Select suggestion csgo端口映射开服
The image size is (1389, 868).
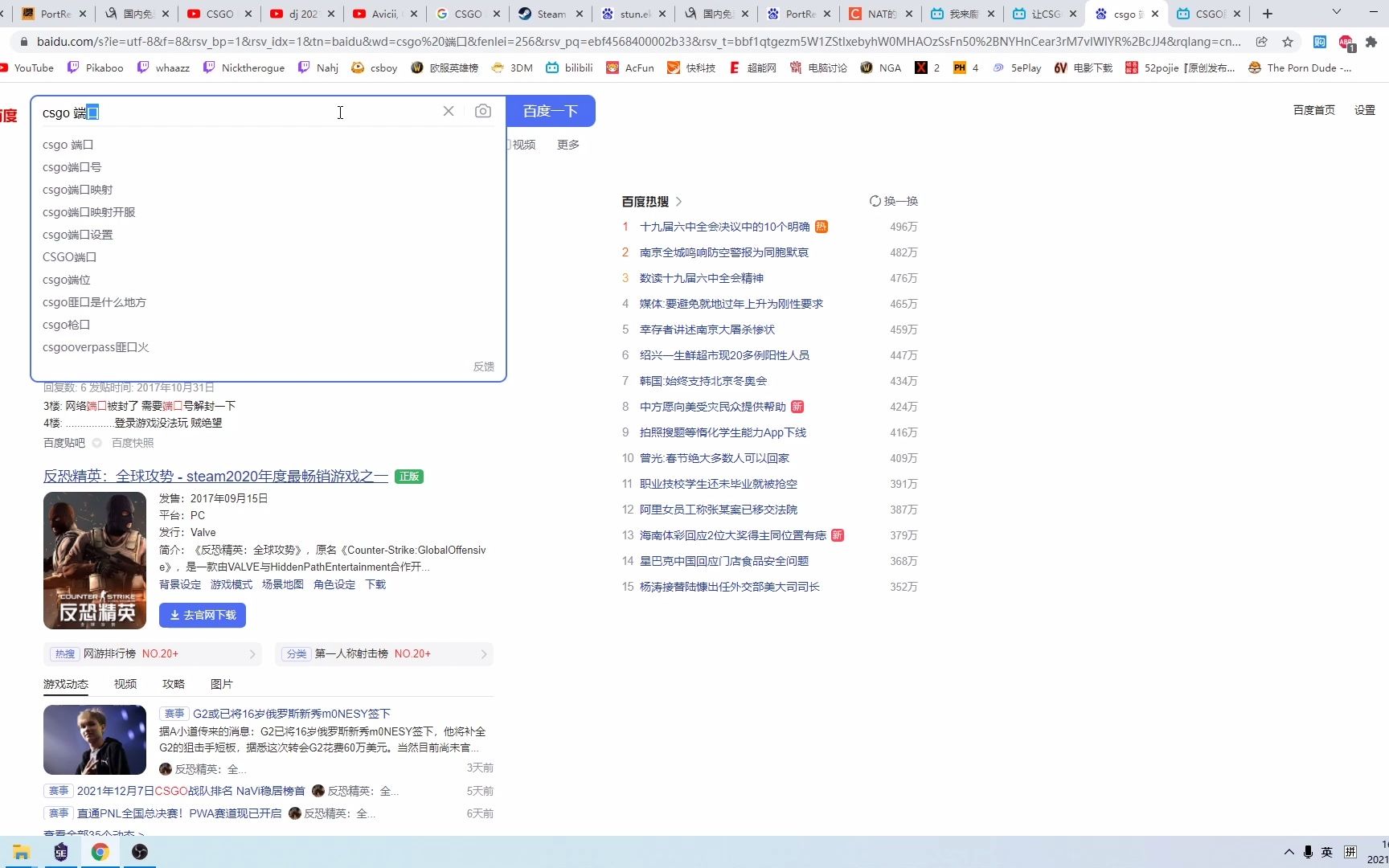click(x=89, y=212)
